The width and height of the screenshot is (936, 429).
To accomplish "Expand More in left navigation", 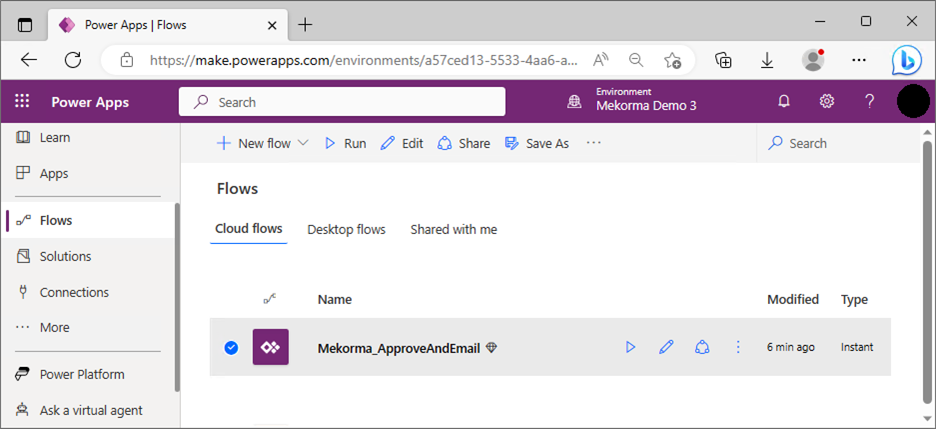I will (54, 328).
